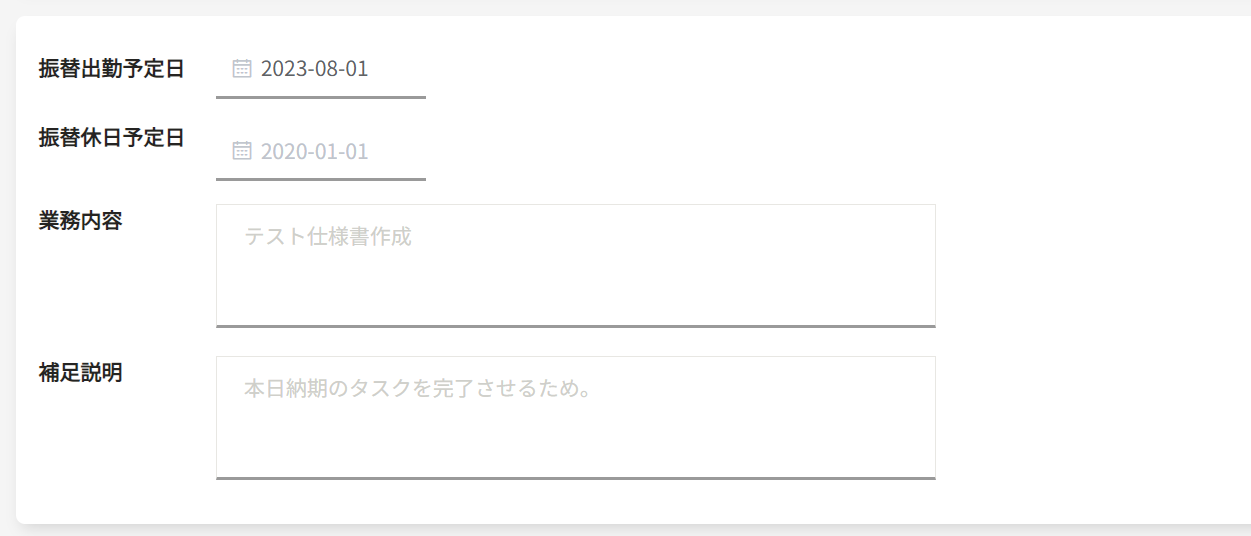Click into the 業務内容 text area
The image size is (1251, 536).
point(575,265)
